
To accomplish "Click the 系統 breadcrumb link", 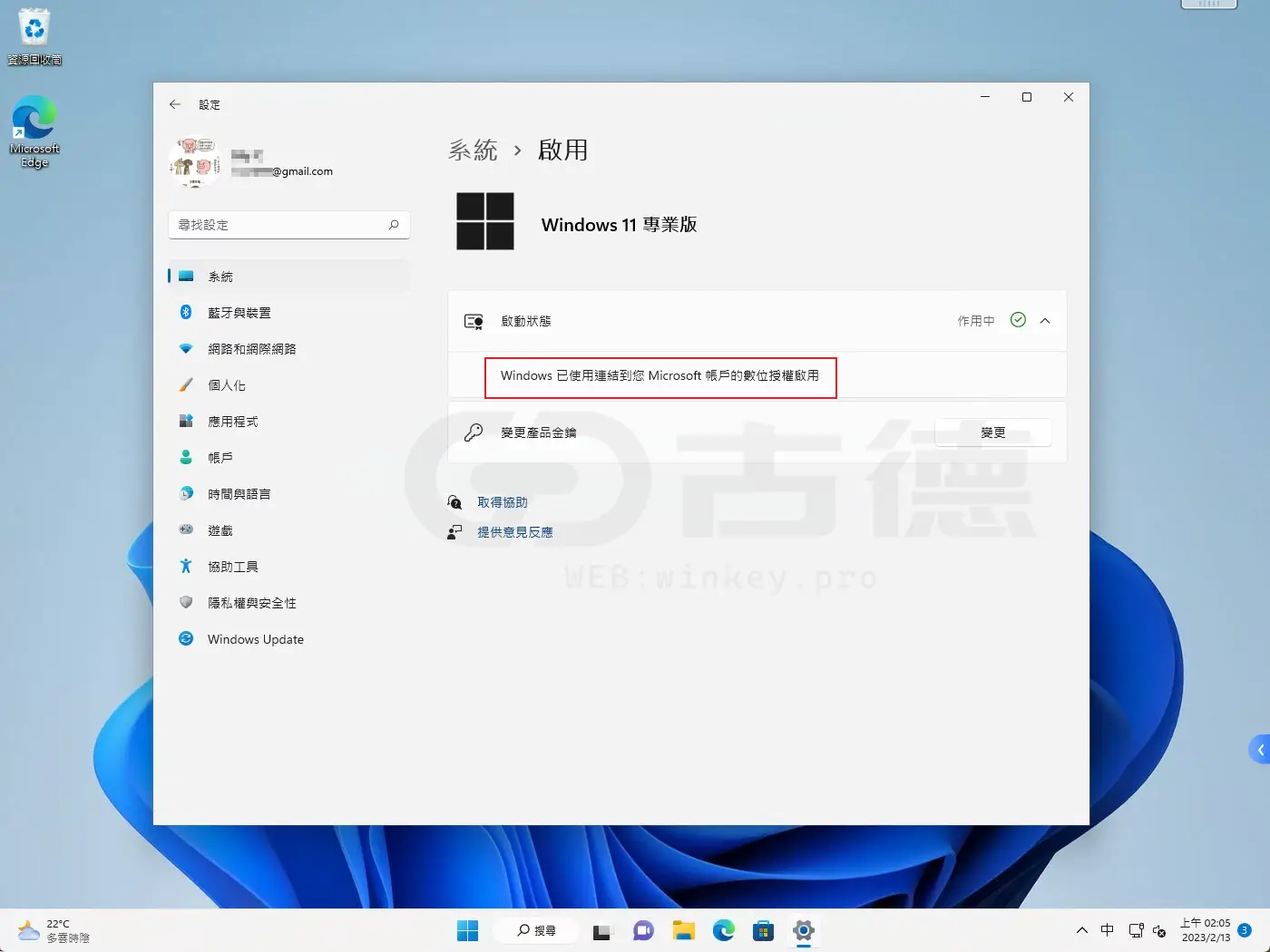I will coord(473,150).
